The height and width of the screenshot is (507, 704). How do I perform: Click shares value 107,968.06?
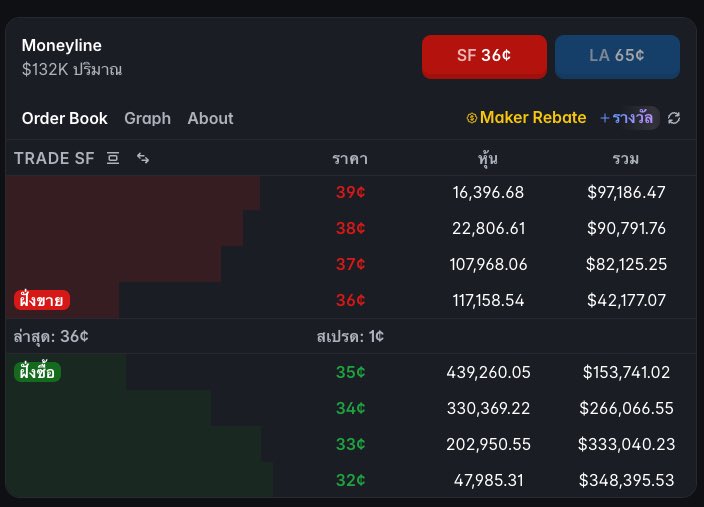(x=488, y=264)
